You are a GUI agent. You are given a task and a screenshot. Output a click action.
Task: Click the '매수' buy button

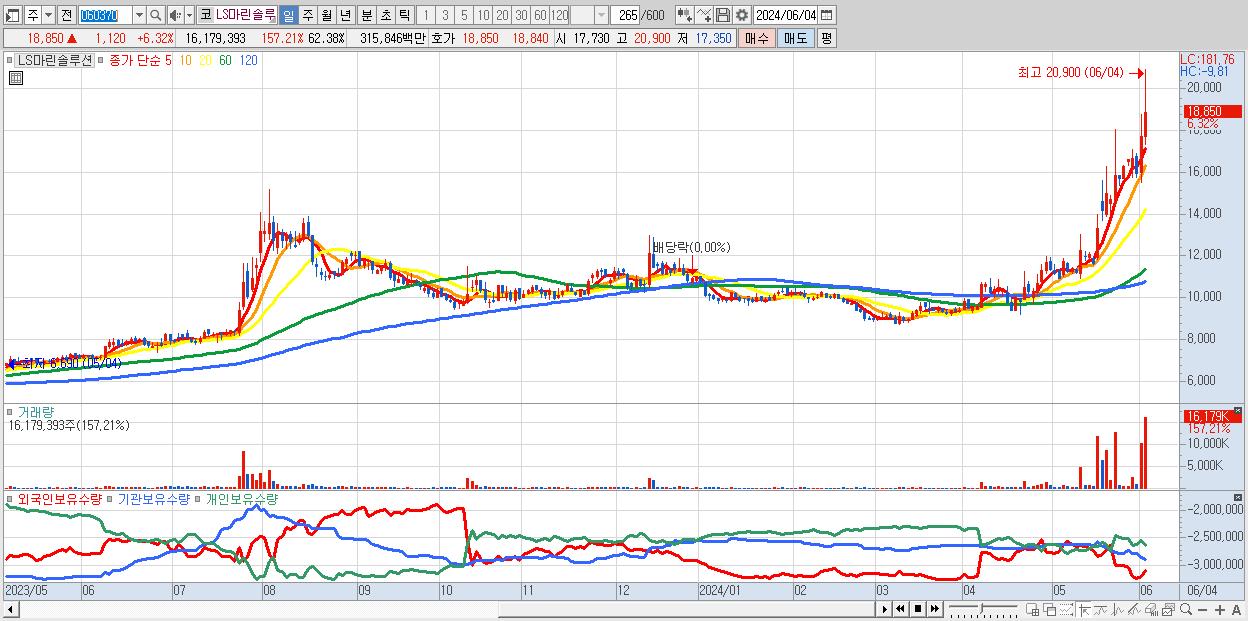757,38
